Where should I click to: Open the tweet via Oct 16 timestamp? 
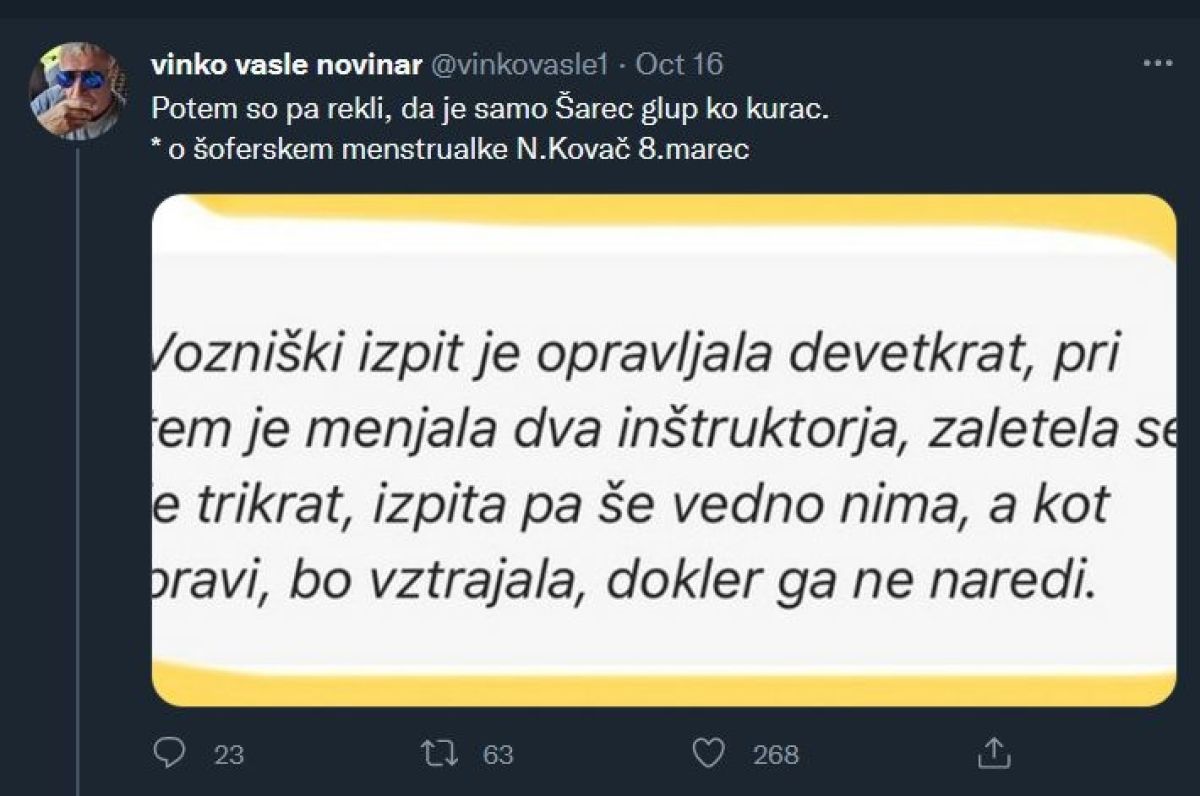tap(679, 64)
